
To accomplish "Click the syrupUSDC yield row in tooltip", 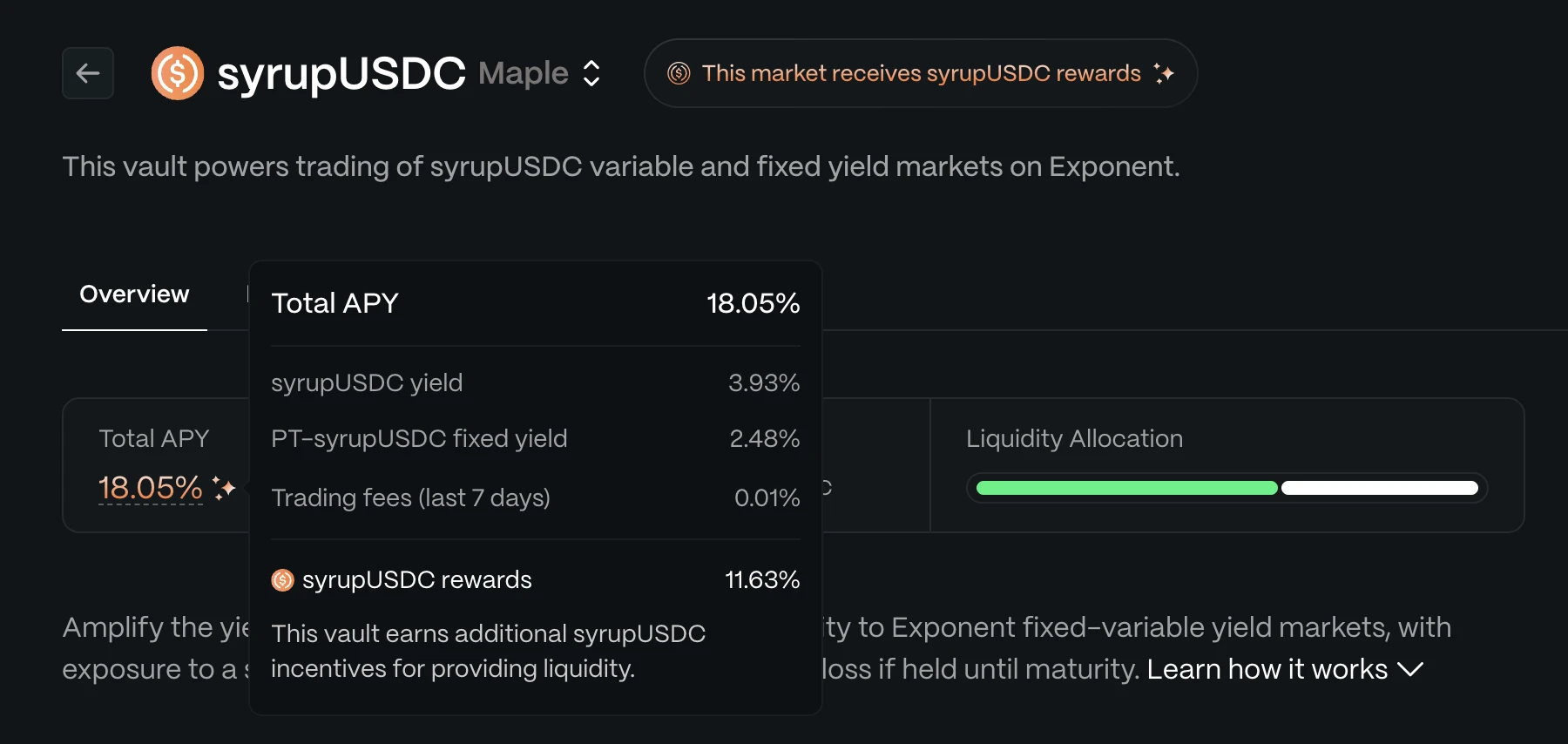I will pos(535,382).
